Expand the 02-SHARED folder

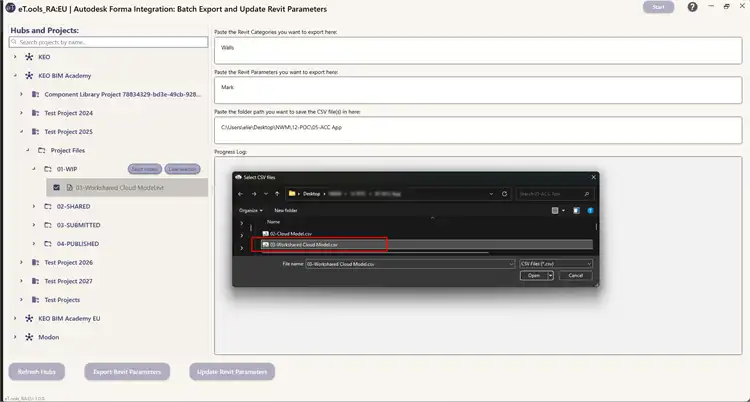point(33,206)
